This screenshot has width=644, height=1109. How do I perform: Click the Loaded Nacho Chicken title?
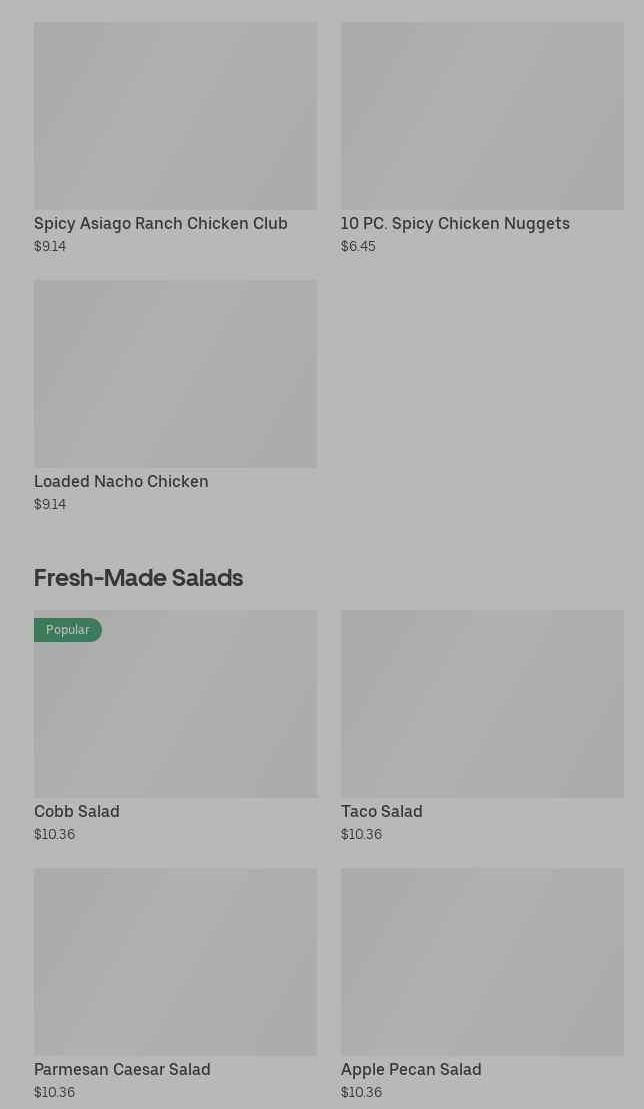[121, 481]
